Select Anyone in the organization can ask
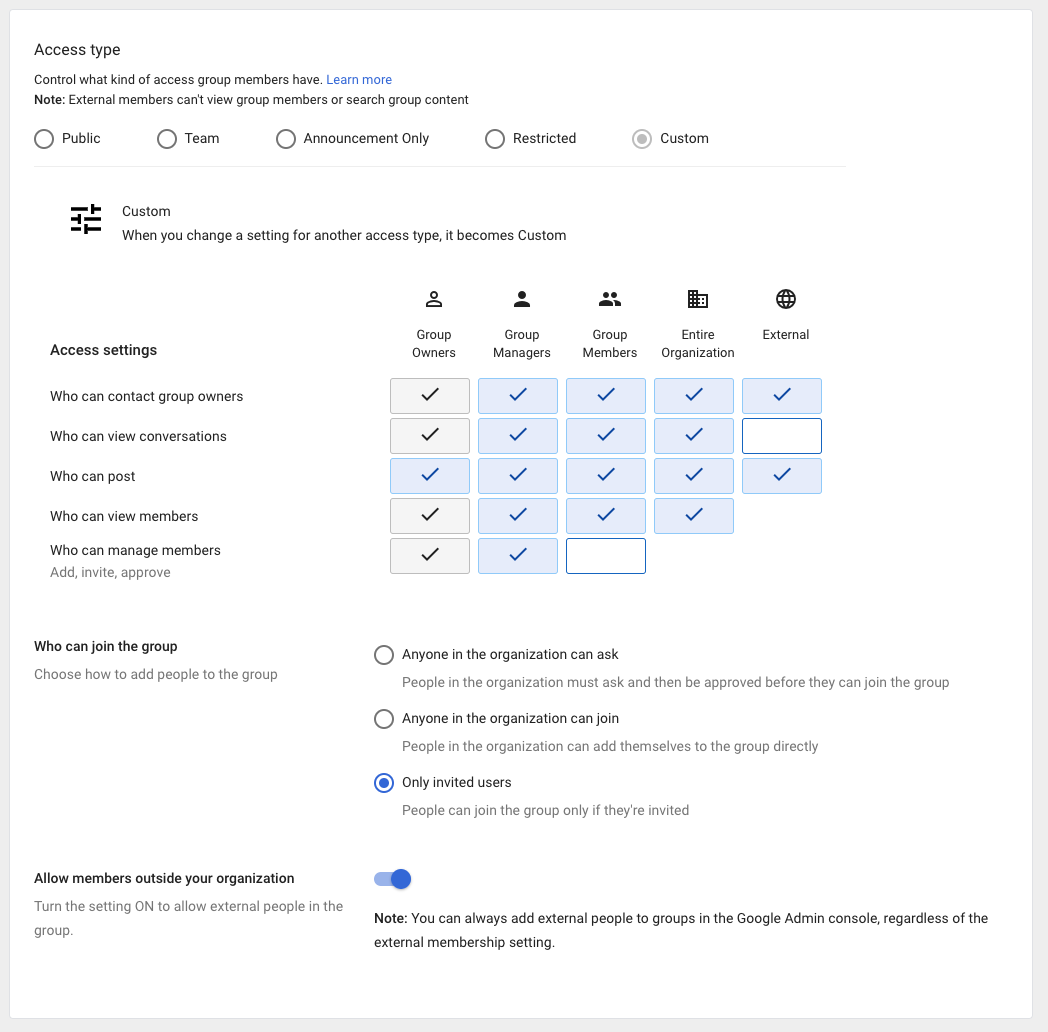This screenshot has height=1032, width=1048. (384, 655)
